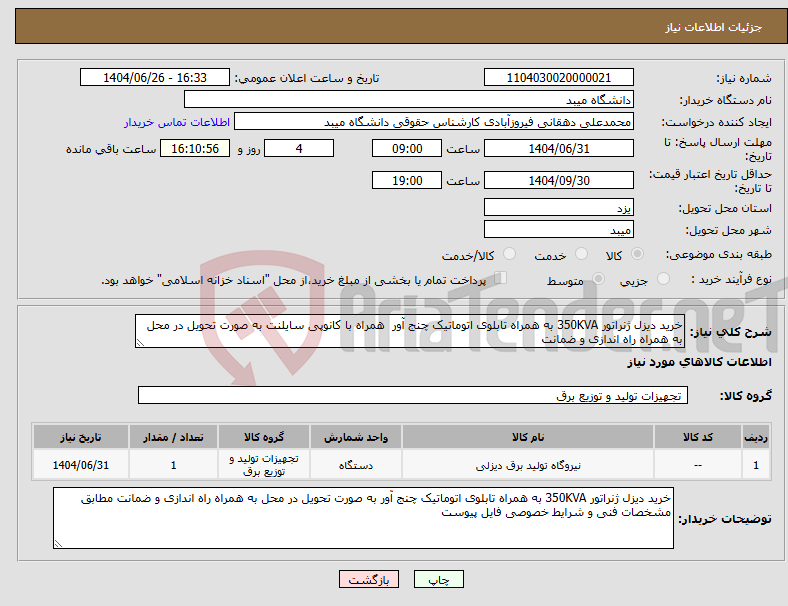Click the واحد شمارش column header

tap(356, 437)
